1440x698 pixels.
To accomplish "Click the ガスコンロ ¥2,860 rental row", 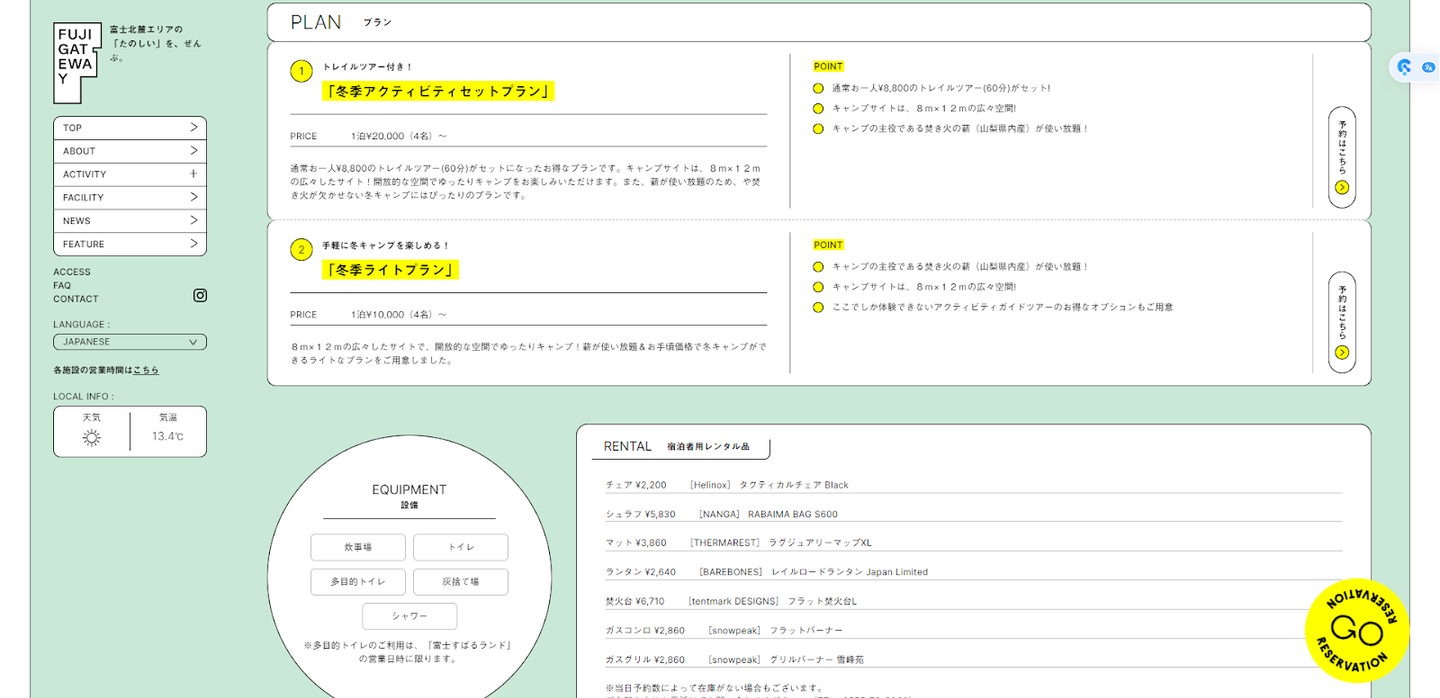I will [974, 630].
